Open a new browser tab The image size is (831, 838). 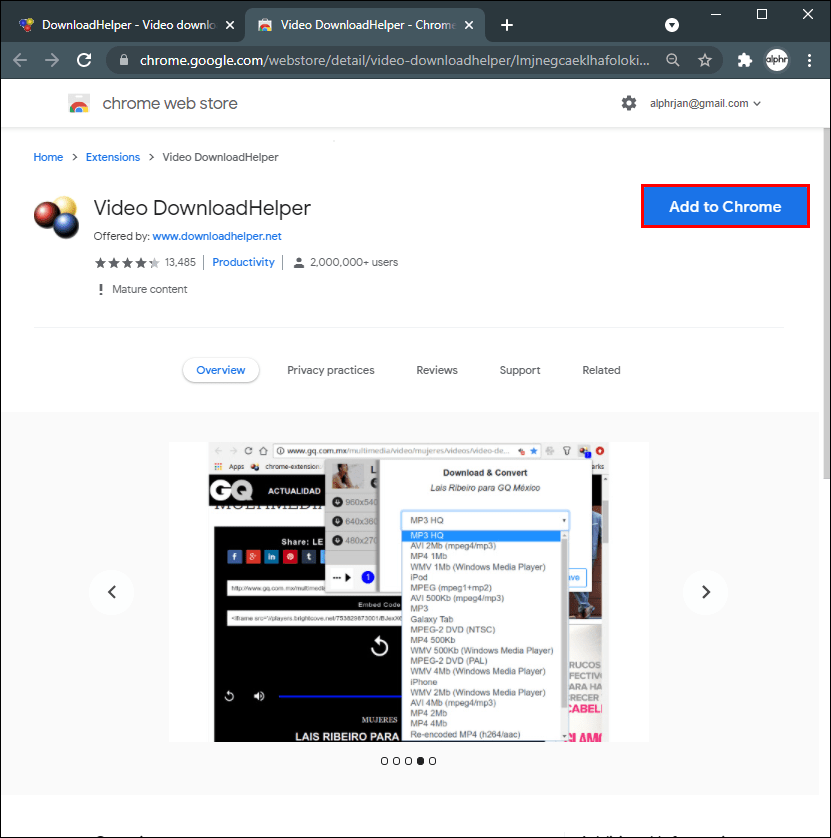(x=507, y=25)
